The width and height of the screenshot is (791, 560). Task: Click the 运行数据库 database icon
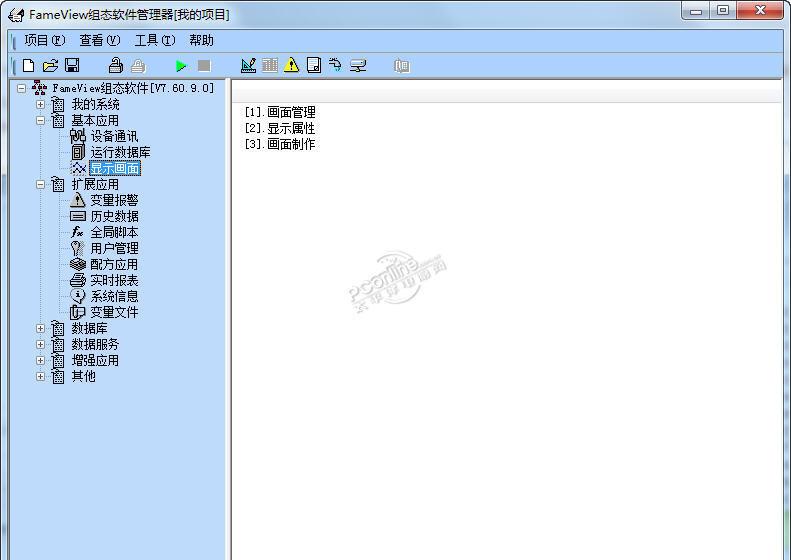78,152
